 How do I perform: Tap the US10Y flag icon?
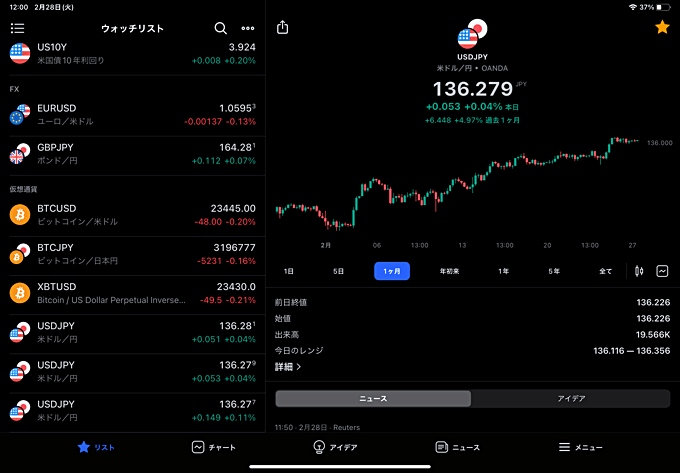click(x=20, y=53)
